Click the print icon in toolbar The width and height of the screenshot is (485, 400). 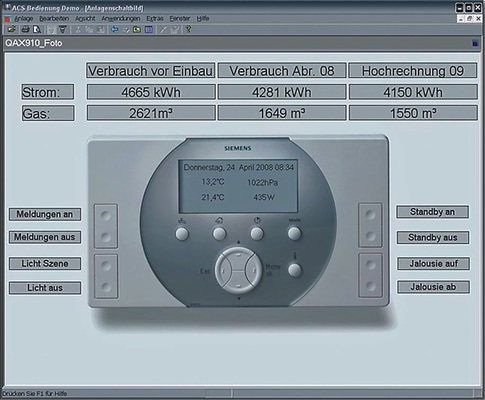pos(25,30)
